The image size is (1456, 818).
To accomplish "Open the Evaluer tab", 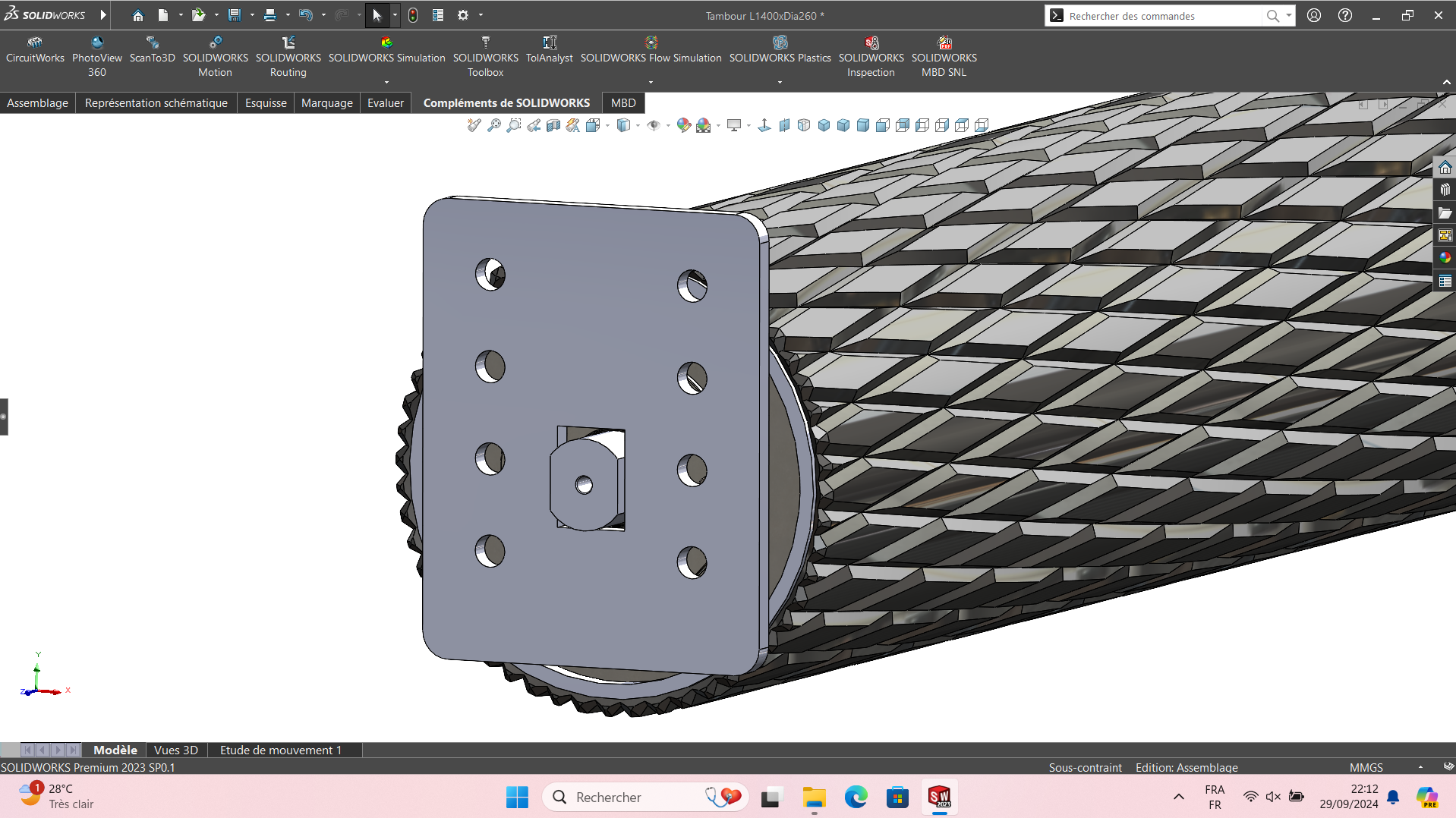I will click(386, 103).
